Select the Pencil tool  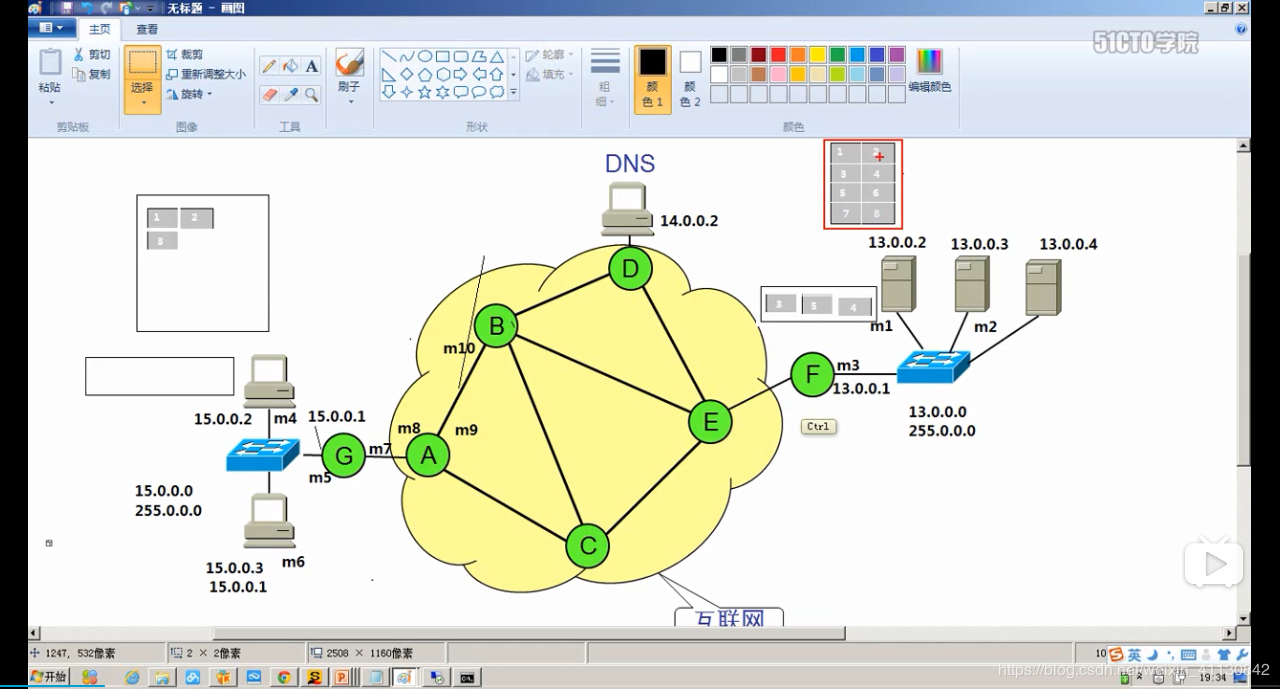click(269, 66)
